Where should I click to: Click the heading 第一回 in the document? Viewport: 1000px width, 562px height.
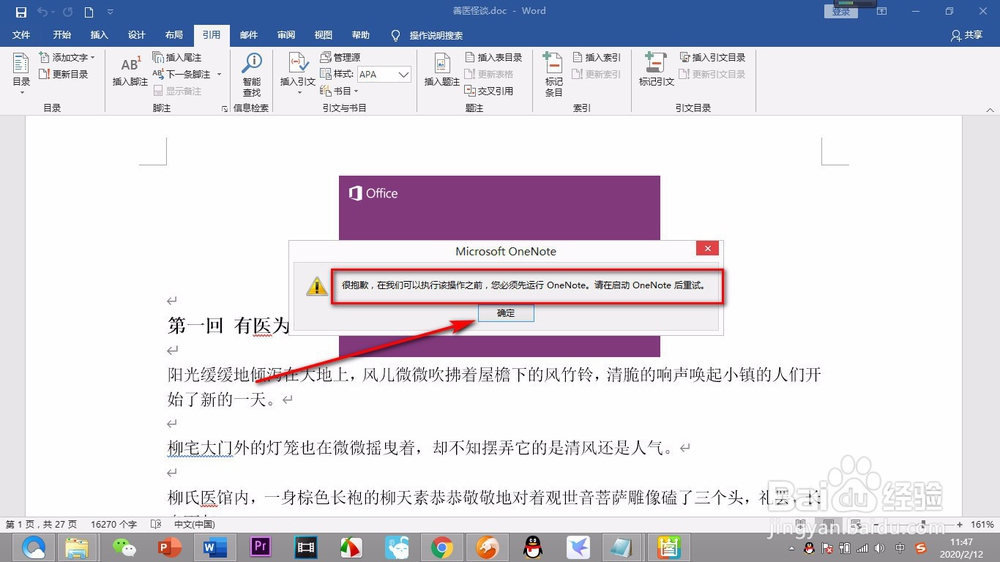195,326
